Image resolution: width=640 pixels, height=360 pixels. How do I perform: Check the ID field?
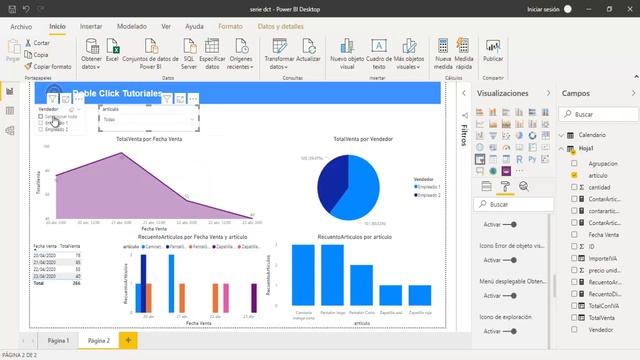point(574,247)
